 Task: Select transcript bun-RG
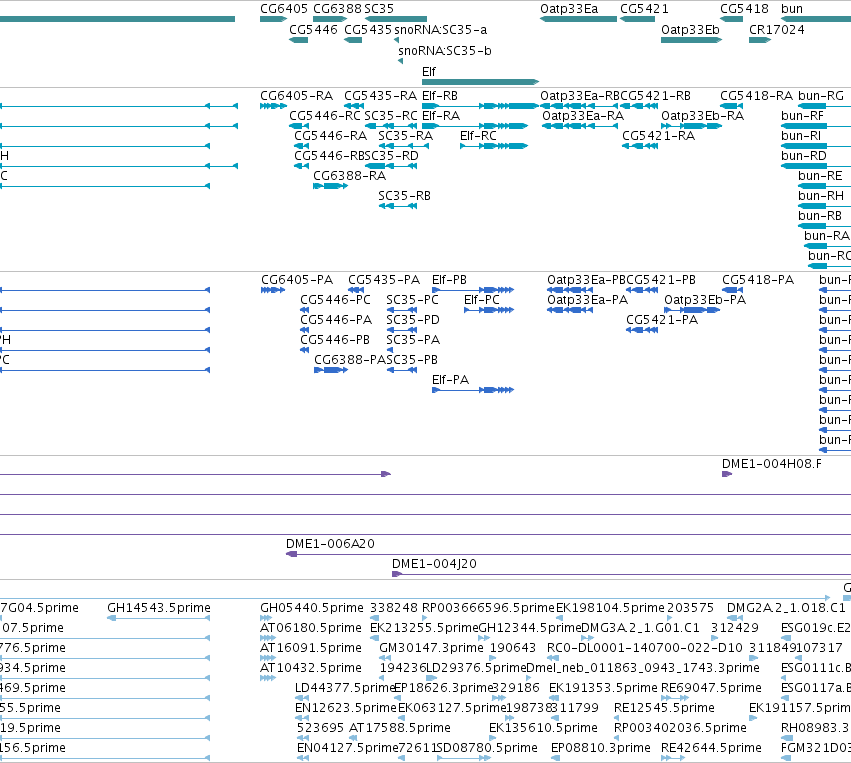[x=824, y=106]
